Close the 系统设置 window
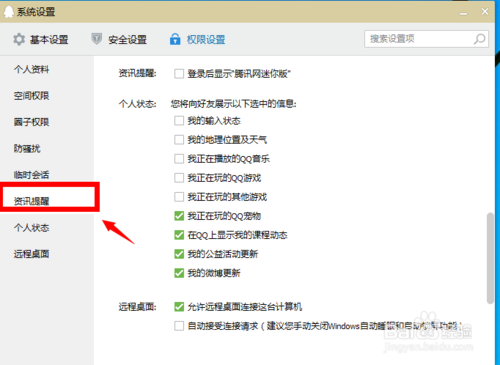This screenshot has width=500, height=365. coord(485,12)
